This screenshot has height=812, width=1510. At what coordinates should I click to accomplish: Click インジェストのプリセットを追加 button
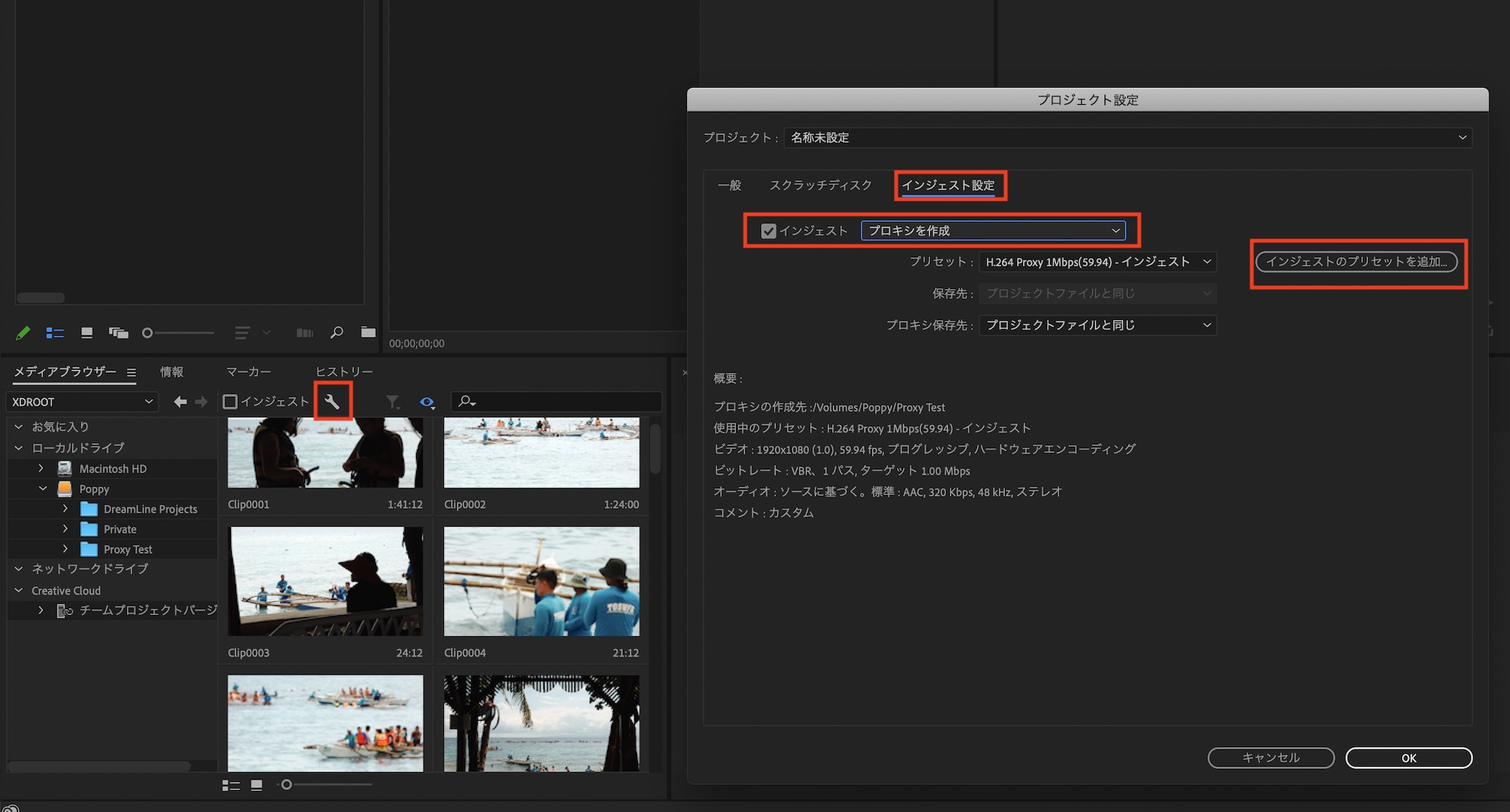[x=1356, y=262]
